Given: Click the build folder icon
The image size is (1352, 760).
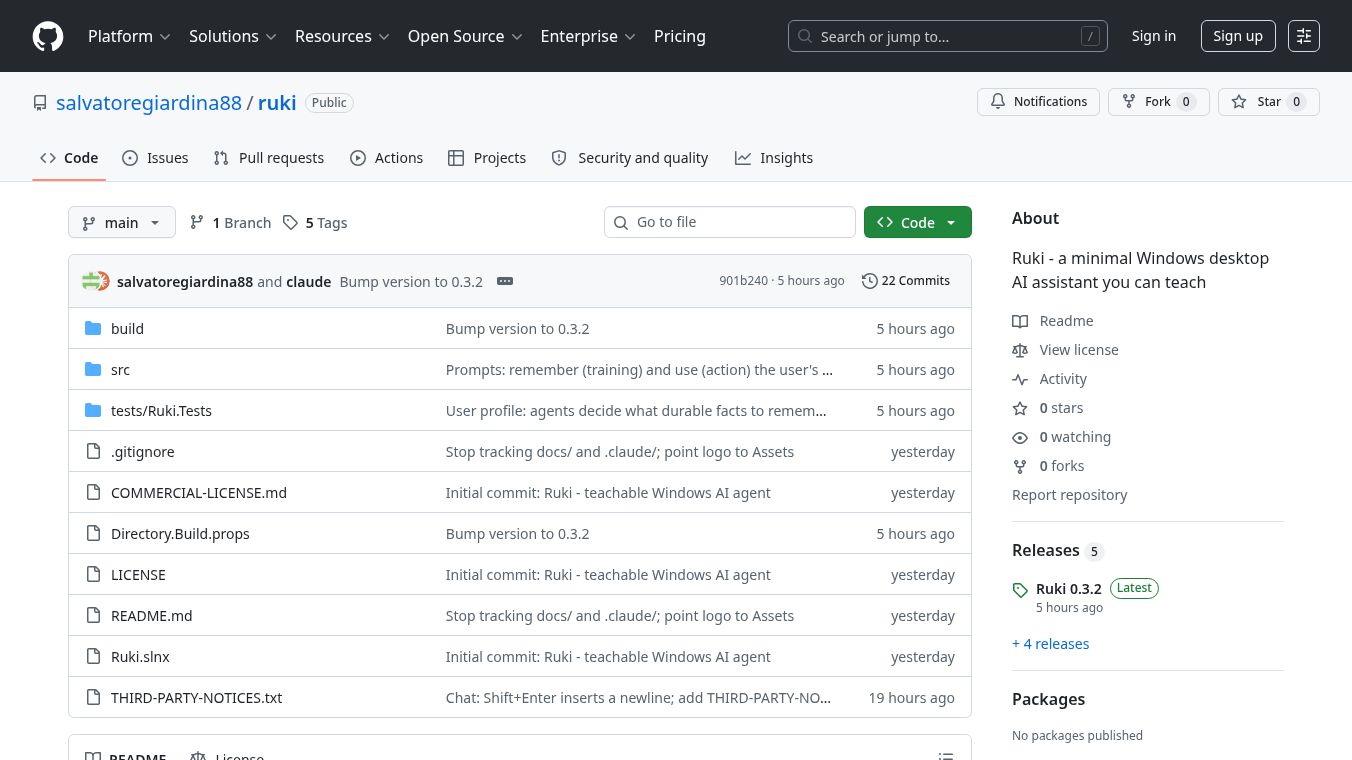Looking at the screenshot, I should click(x=93, y=328).
